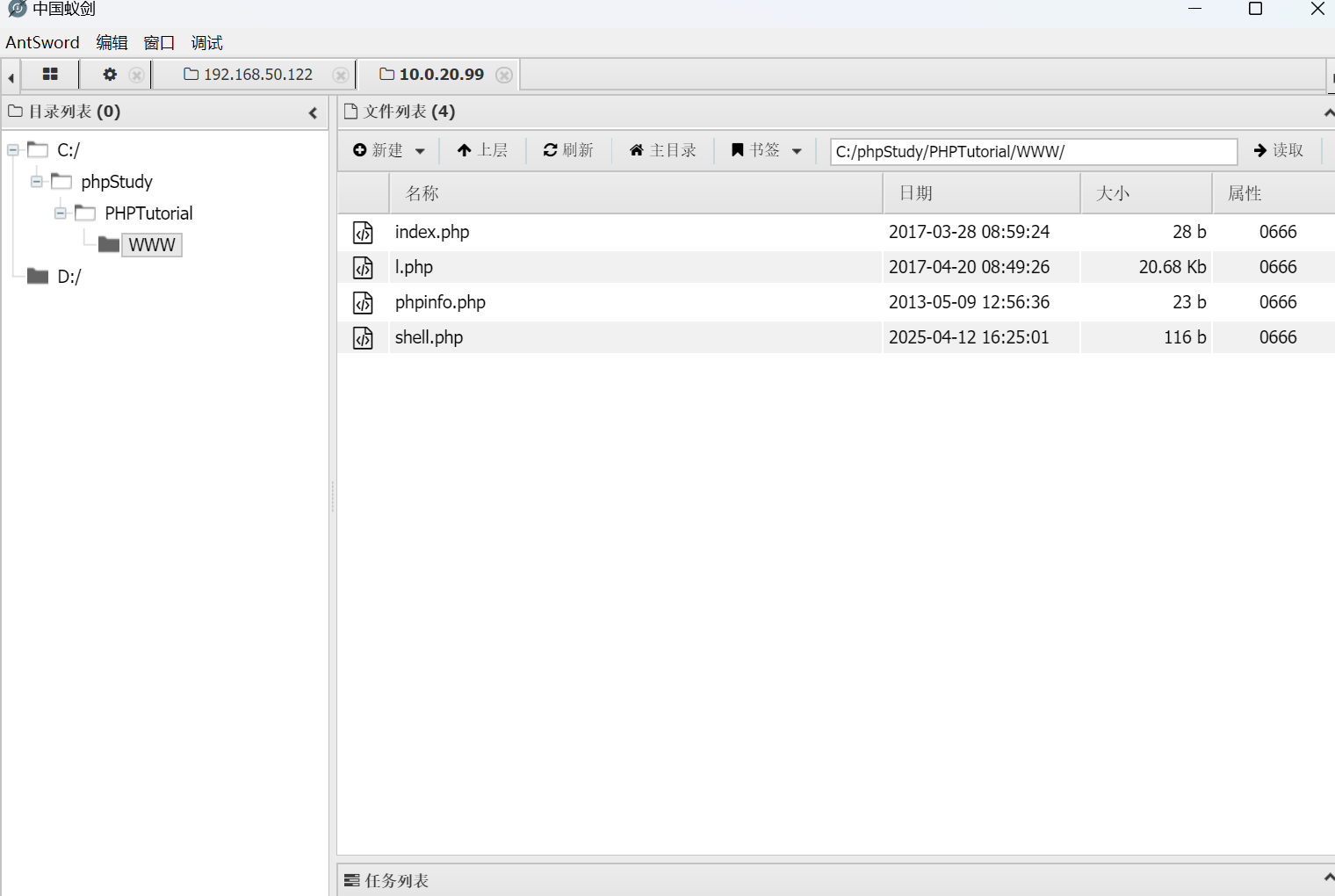Sort files by 名称 column
The height and width of the screenshot is (896, 1335).
[x=636, y=193]
